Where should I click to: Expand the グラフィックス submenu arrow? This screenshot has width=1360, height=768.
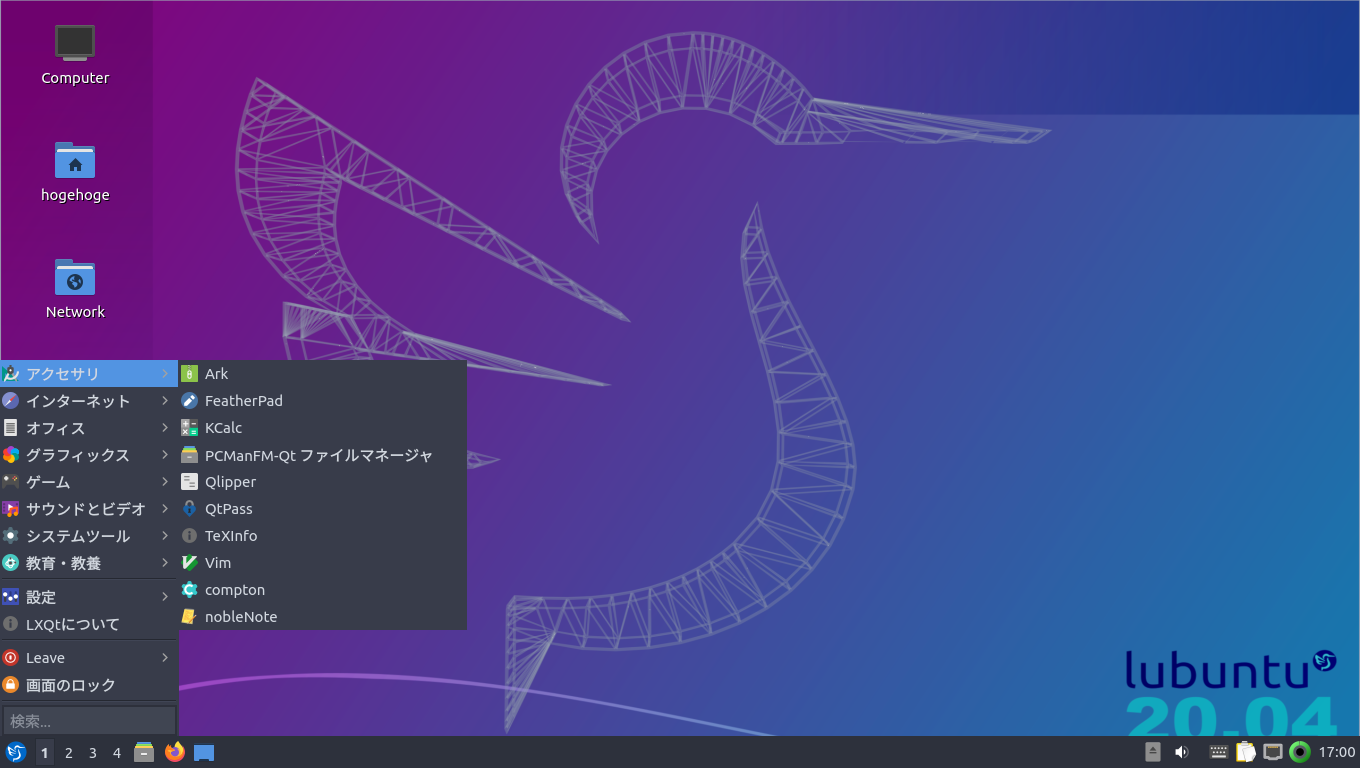point(165,455)
